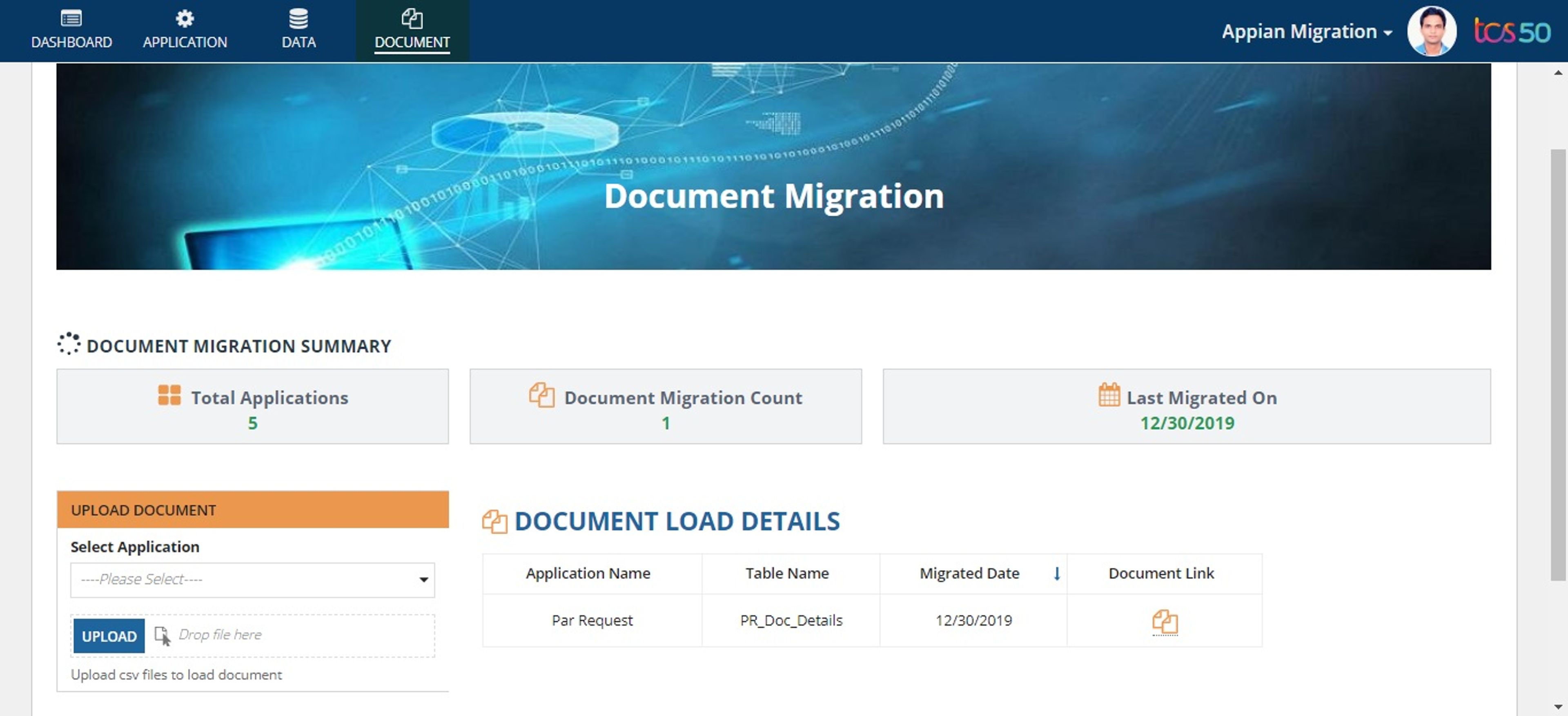The height and width of the screenshot is (716, 1568).
Task: Click the Document Migration Count value 1
Action: [666, 423]
